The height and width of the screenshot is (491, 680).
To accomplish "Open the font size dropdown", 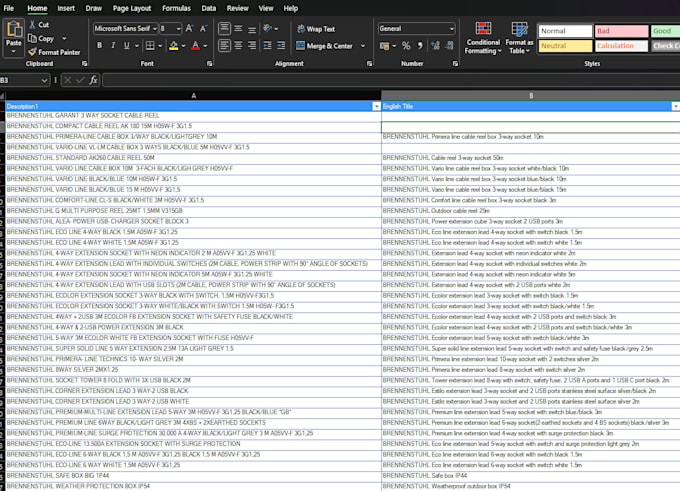I will 178,29.
